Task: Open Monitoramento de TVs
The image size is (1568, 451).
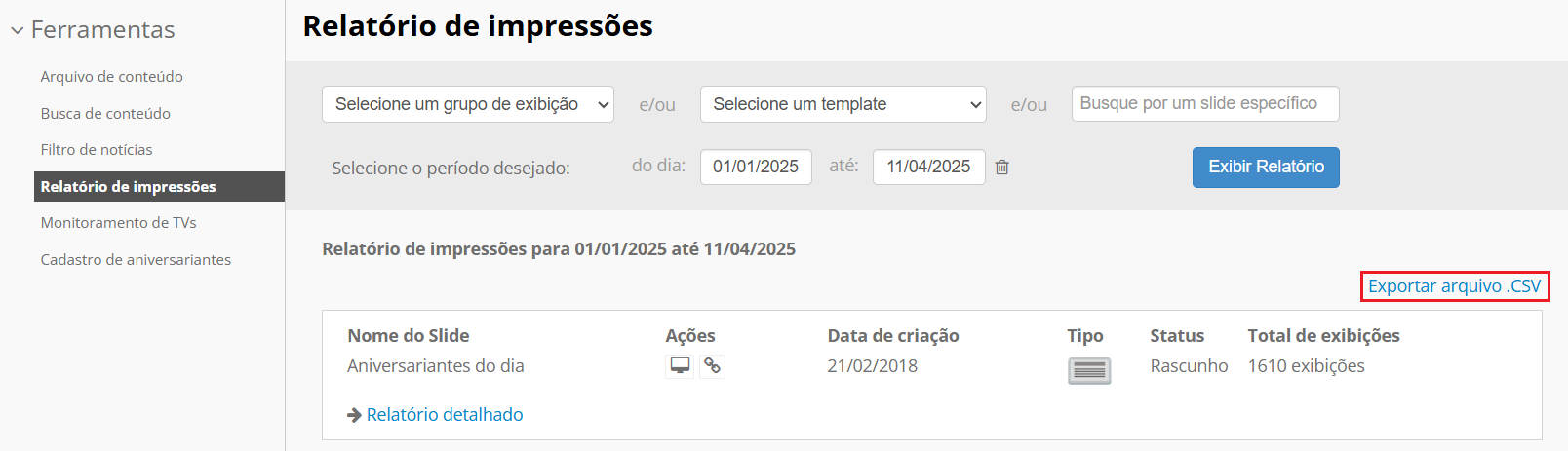Action: [118, 223]
